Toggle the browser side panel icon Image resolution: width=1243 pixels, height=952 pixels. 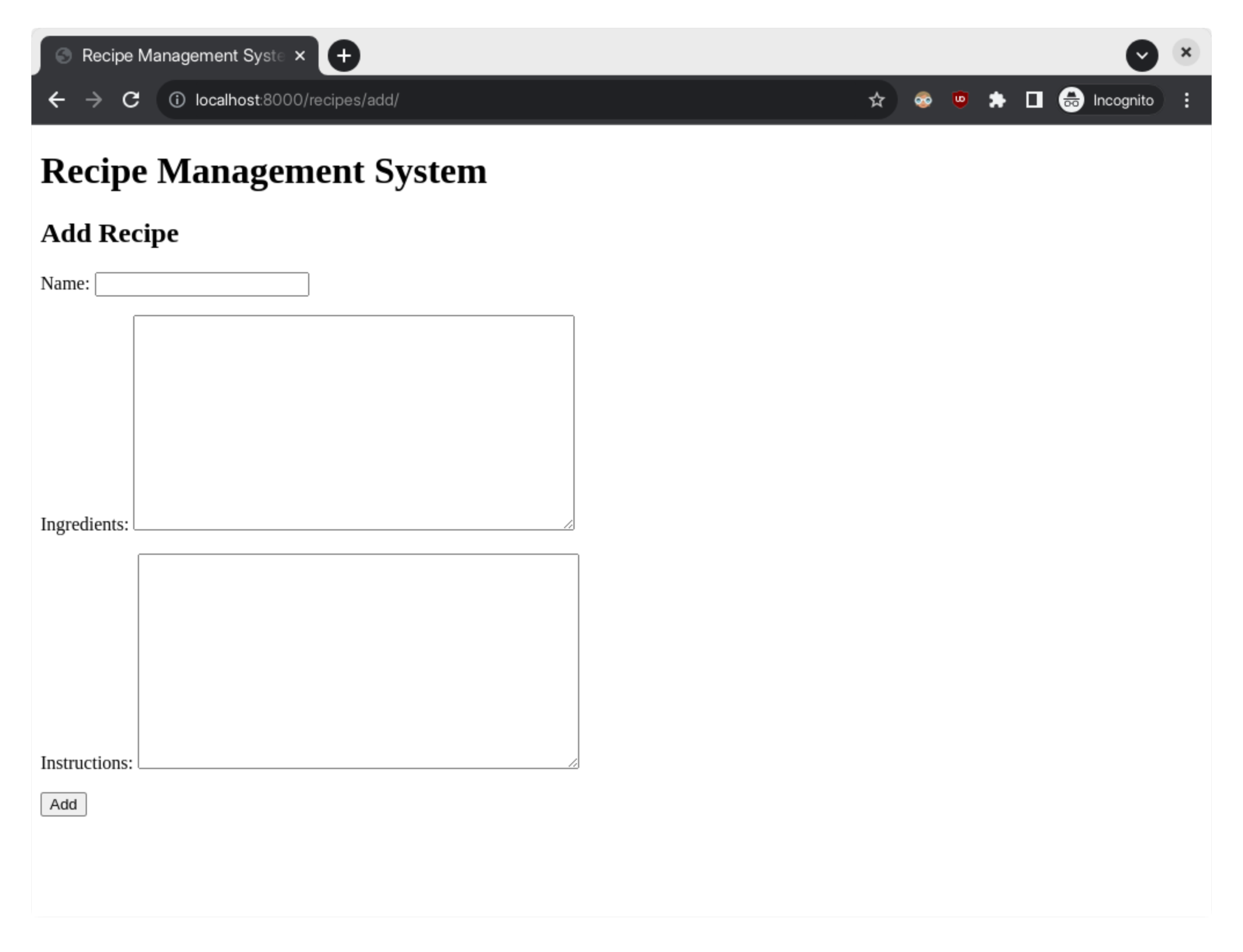point(1034,100)
